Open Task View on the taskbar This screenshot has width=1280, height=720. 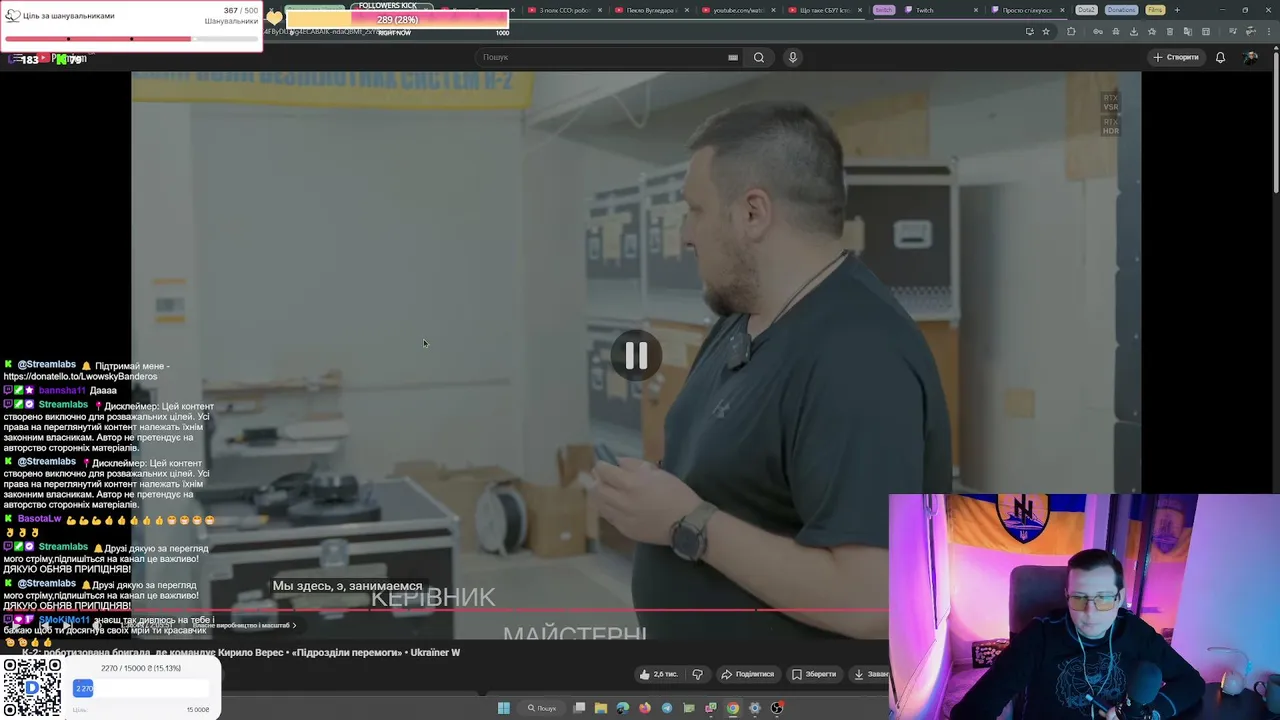tap(579, 708)
